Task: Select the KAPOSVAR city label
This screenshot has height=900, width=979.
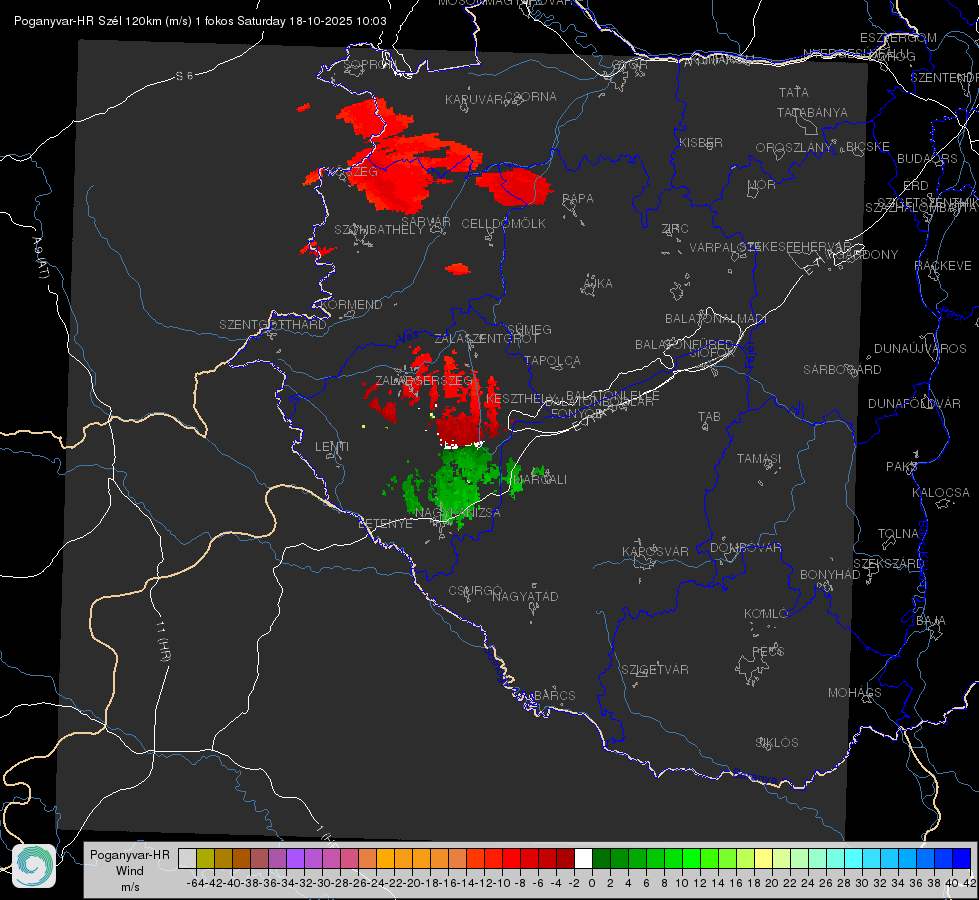Action: (656, 551)
